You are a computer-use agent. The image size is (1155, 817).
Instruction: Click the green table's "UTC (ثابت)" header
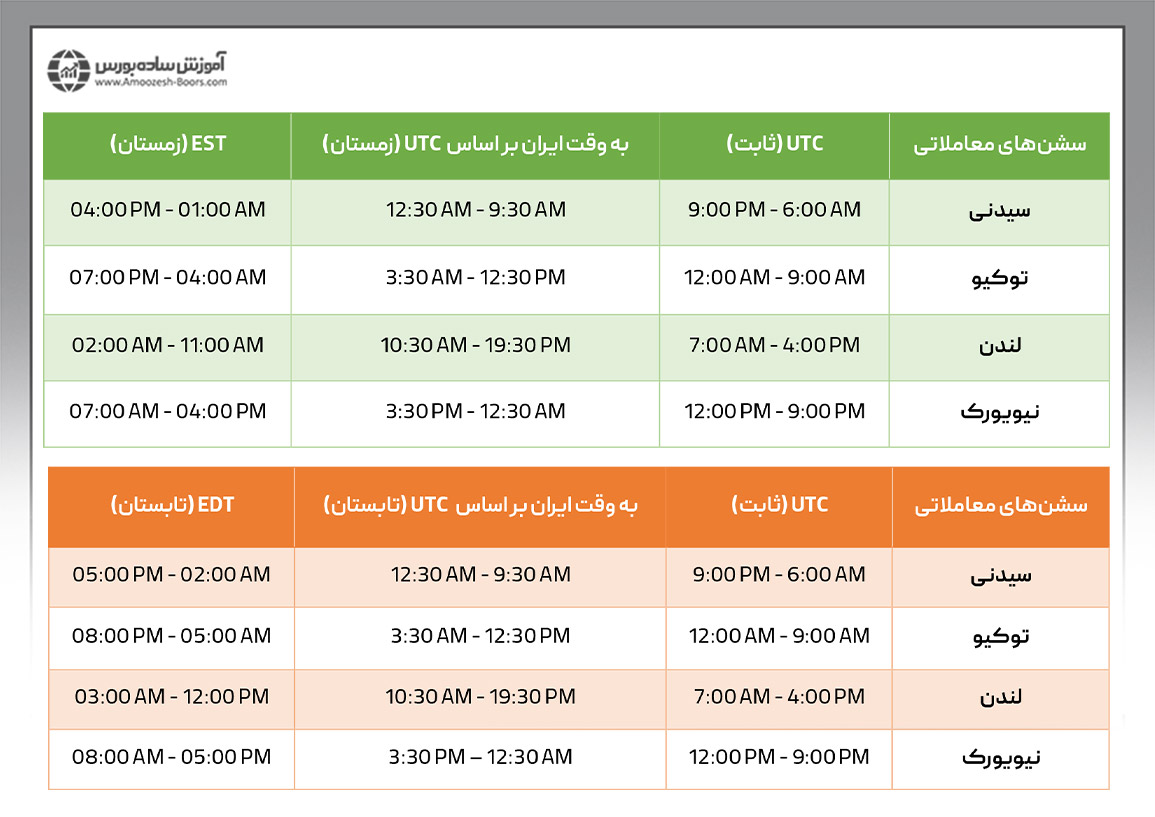click(774, 143)
